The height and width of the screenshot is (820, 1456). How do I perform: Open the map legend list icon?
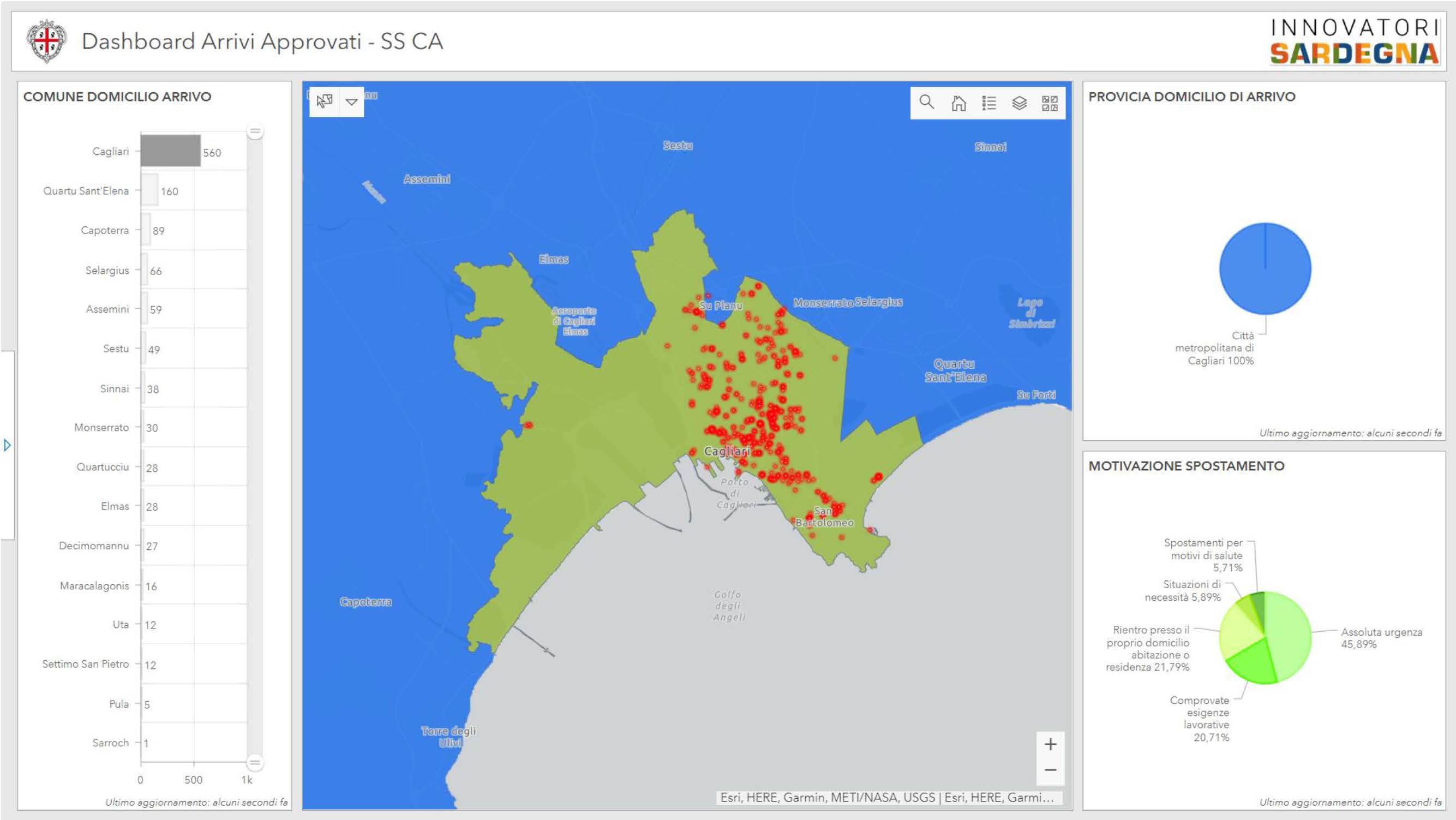pos(988,103)
